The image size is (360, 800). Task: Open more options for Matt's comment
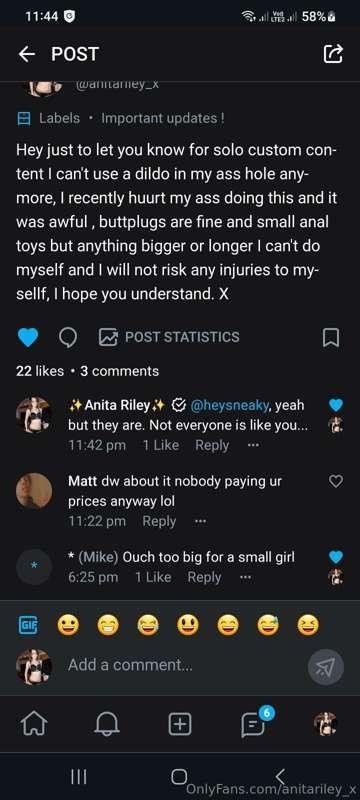click(x=200, y=521)
